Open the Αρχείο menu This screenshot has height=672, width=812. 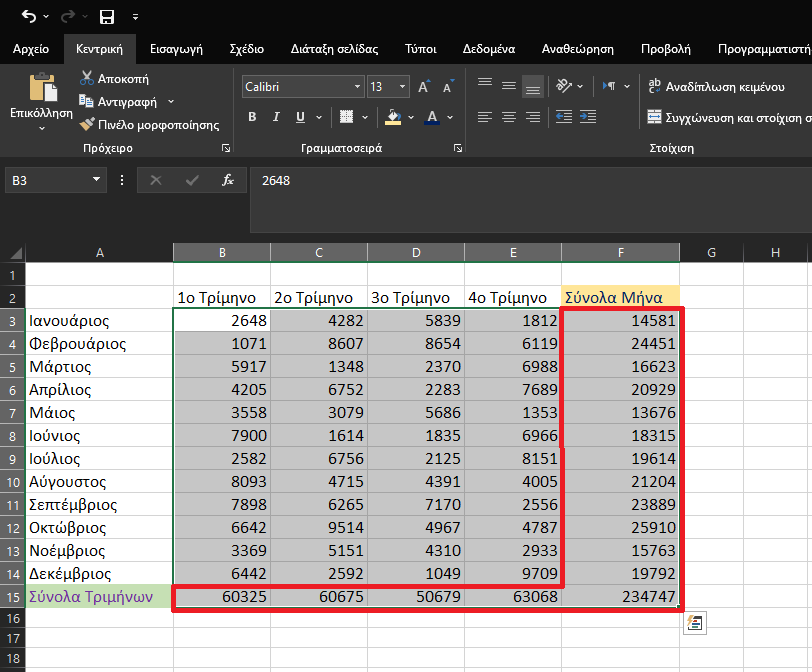33,48
